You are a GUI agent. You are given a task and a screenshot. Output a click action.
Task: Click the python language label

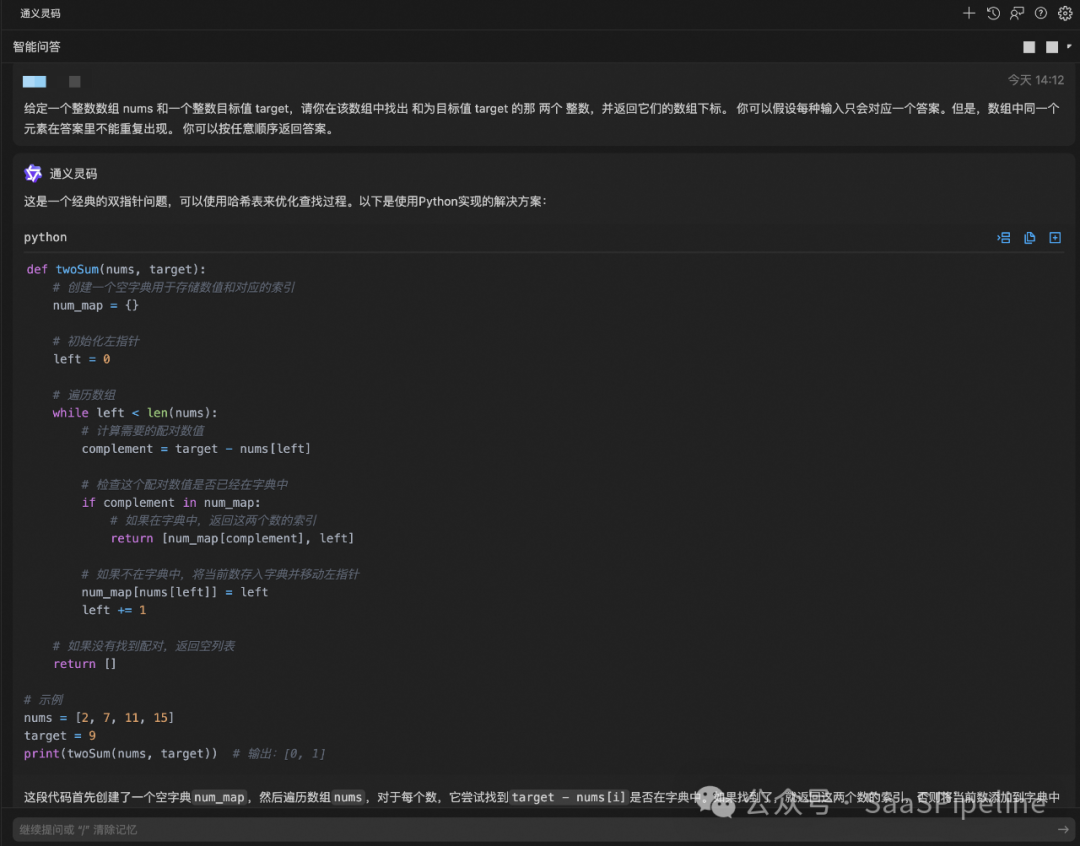coord(45,237)
